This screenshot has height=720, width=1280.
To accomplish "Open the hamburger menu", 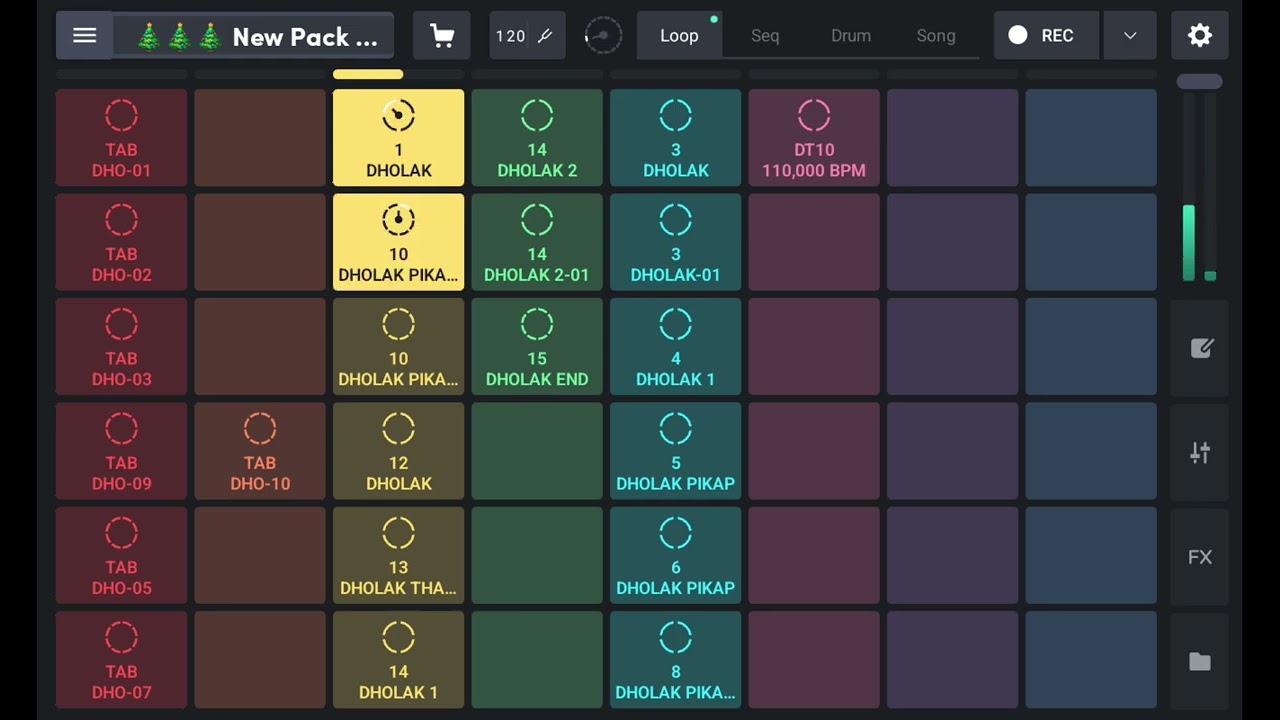I will click(x=84, y=36).
